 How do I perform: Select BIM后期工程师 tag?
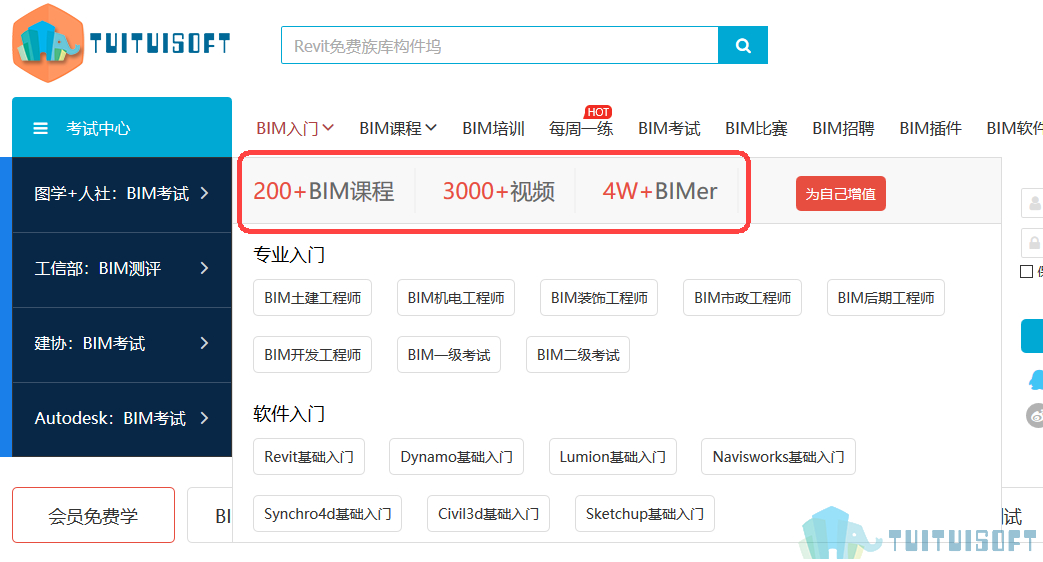(x=885, y=297)
